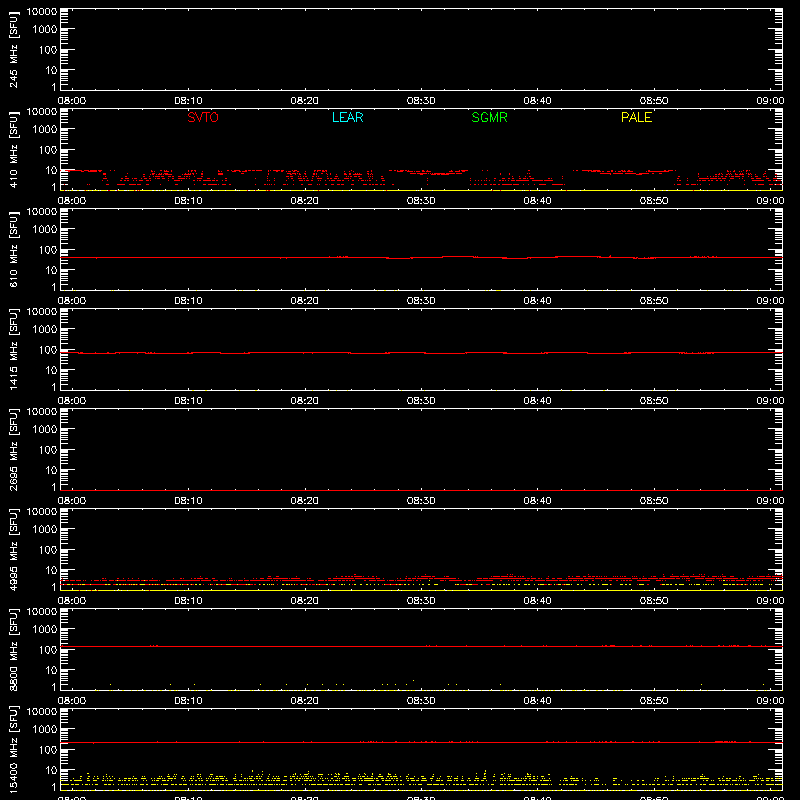
Task: Click the red SVTO trace in the 1415 MHz panel
Action: point(421,353)
